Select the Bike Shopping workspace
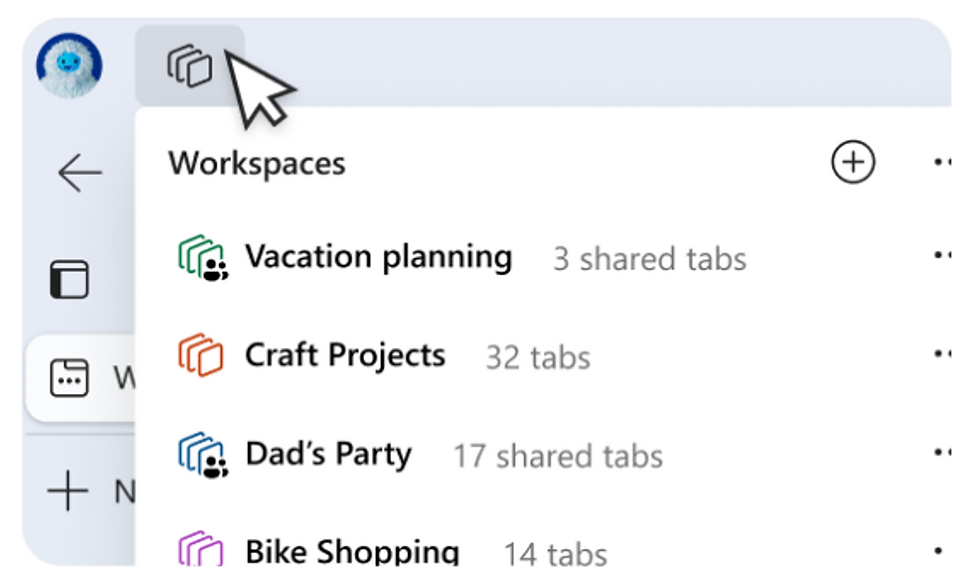 tap(352, 551)
